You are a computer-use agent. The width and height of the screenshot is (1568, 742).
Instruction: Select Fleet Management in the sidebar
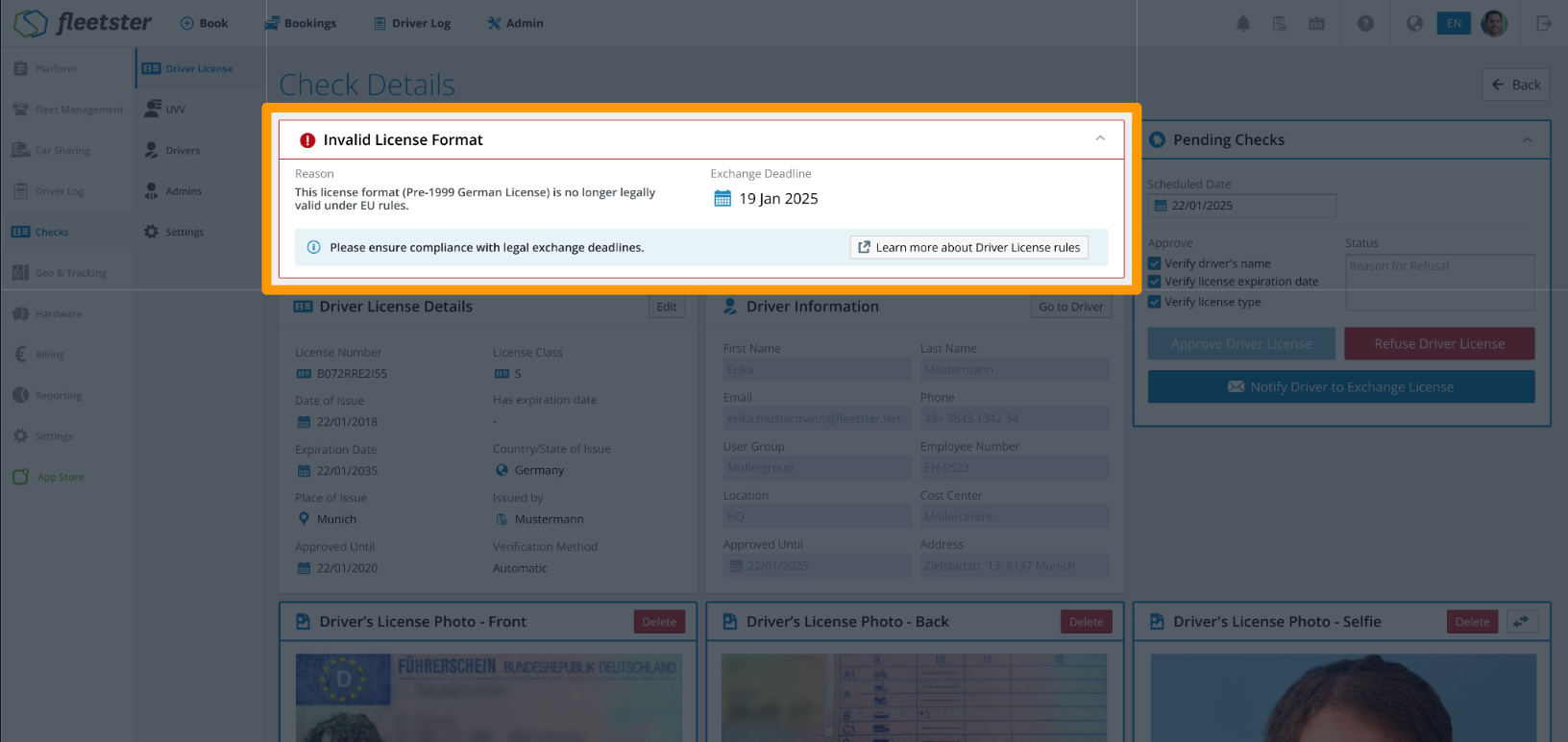pyautogui.click(x=66, y=110)
